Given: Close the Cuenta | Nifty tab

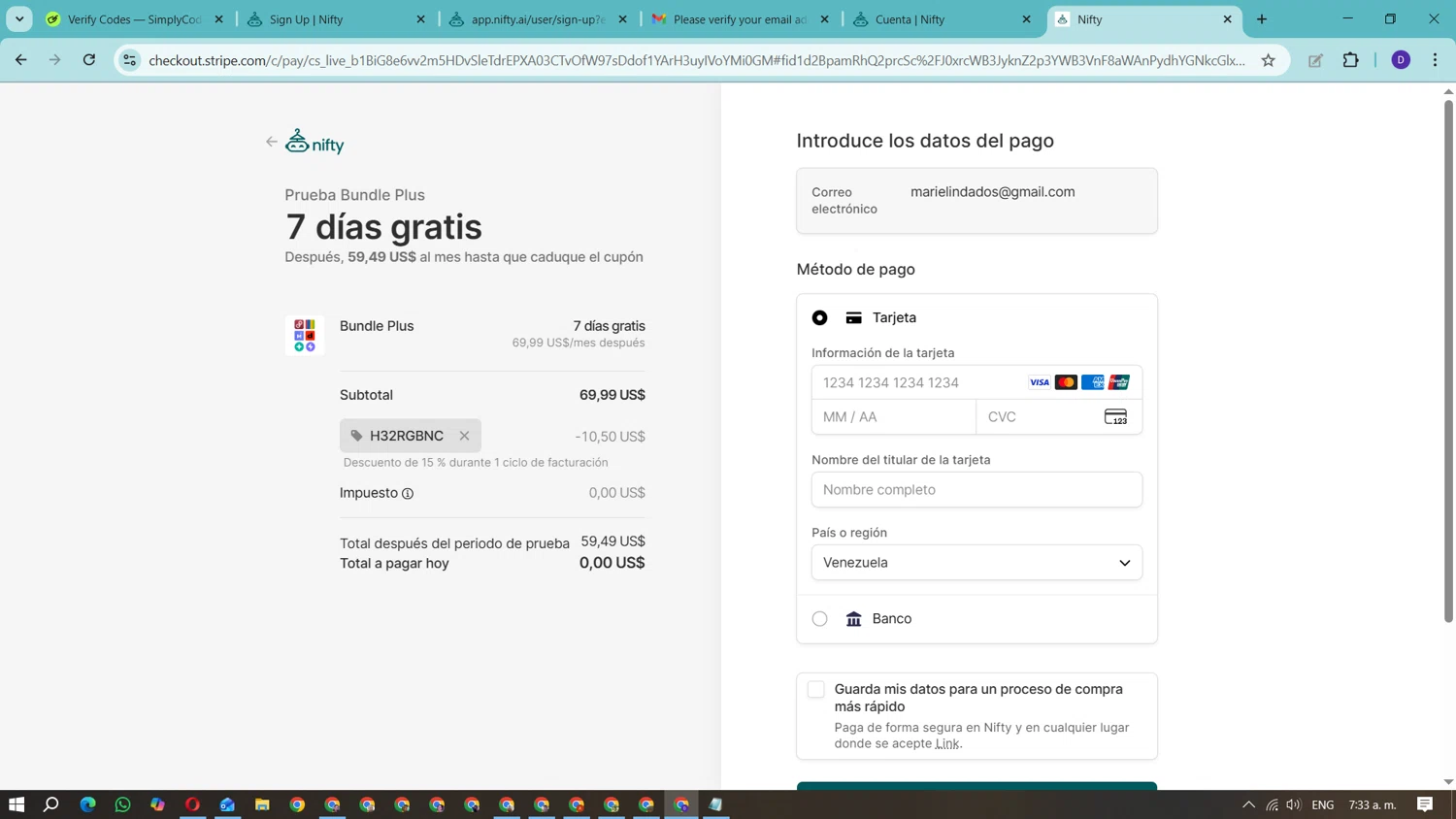Looking at the screenshot, I should pyautogui.click(x=1027, y=19).
